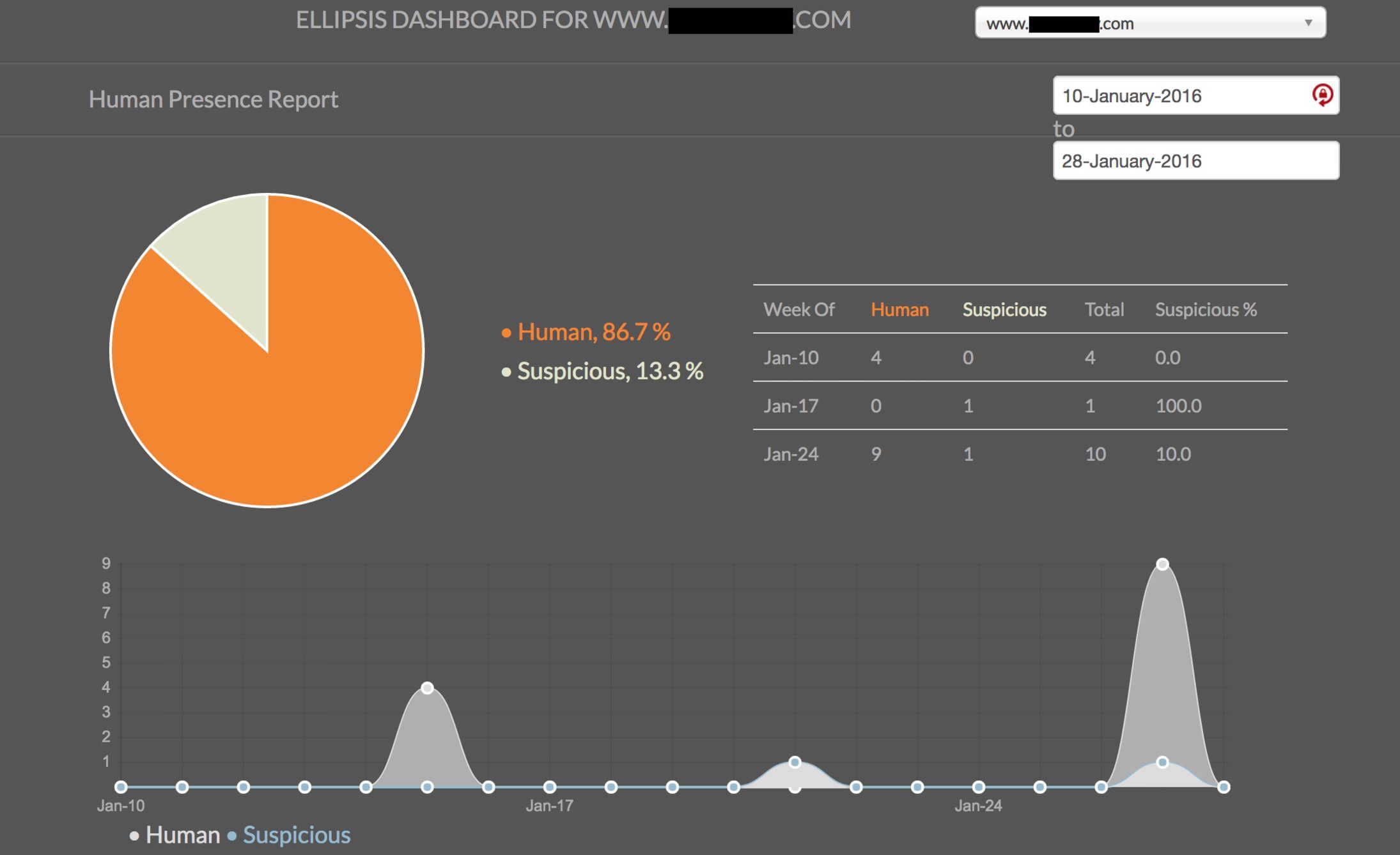Click the chart peak point at value 9

coord(1162,564)
